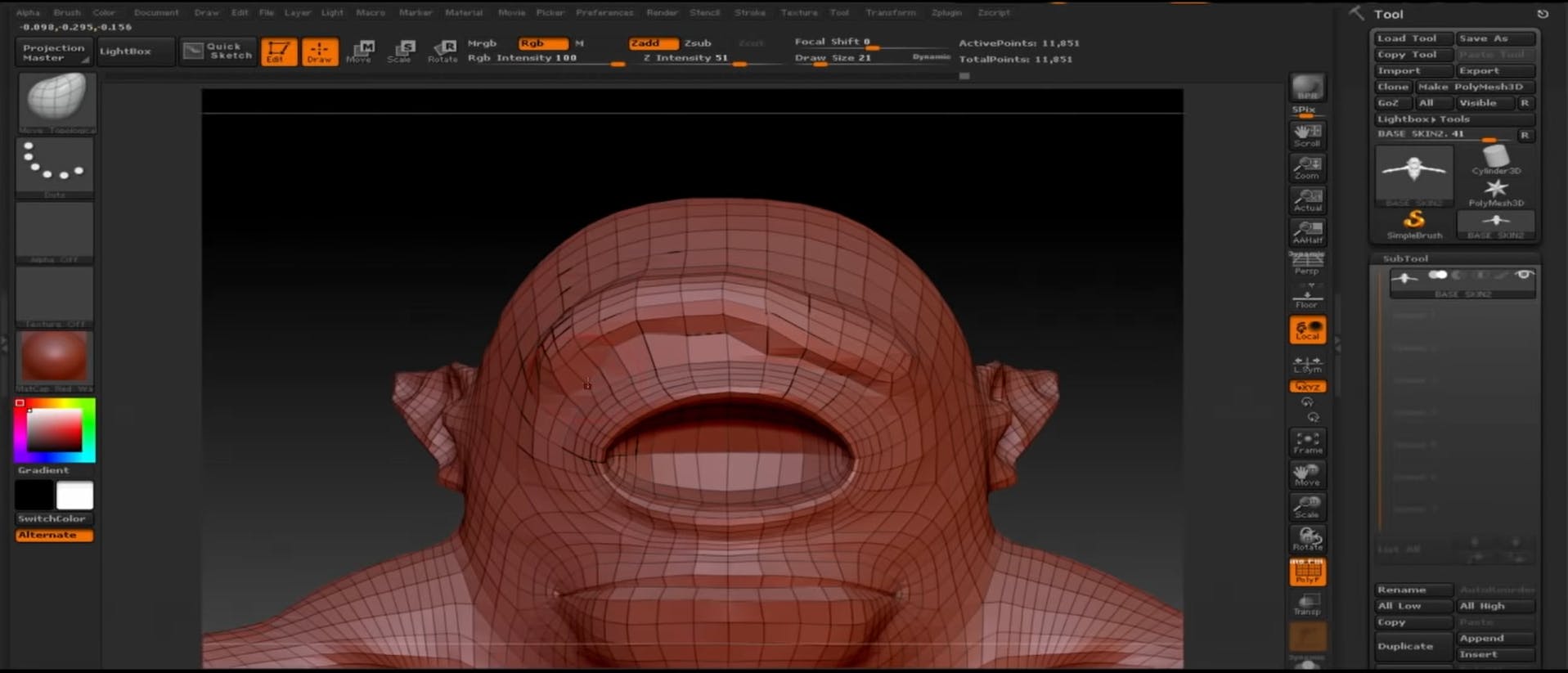Activate the Edit mode icon
Viewport: 1568px width, 673px height.
tap(278, 52)
